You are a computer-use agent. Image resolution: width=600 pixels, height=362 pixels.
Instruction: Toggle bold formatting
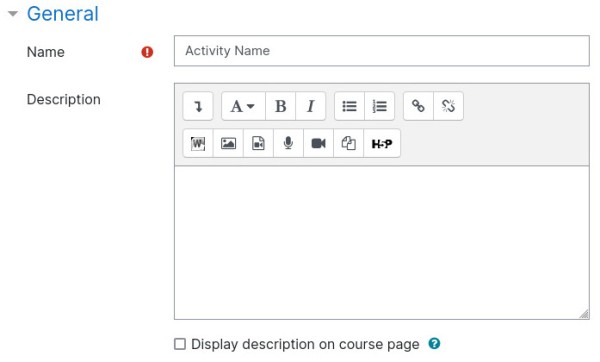point(280,106)
